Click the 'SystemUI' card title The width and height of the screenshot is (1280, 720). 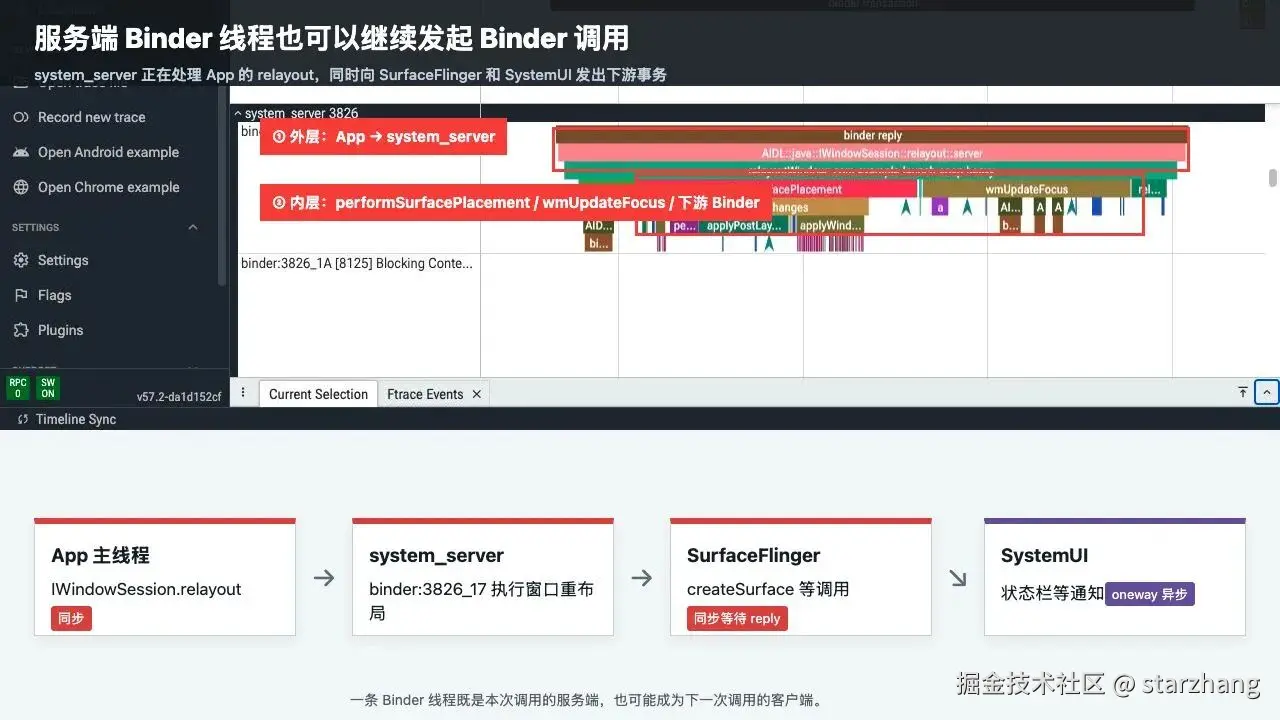click(1044, 555)
